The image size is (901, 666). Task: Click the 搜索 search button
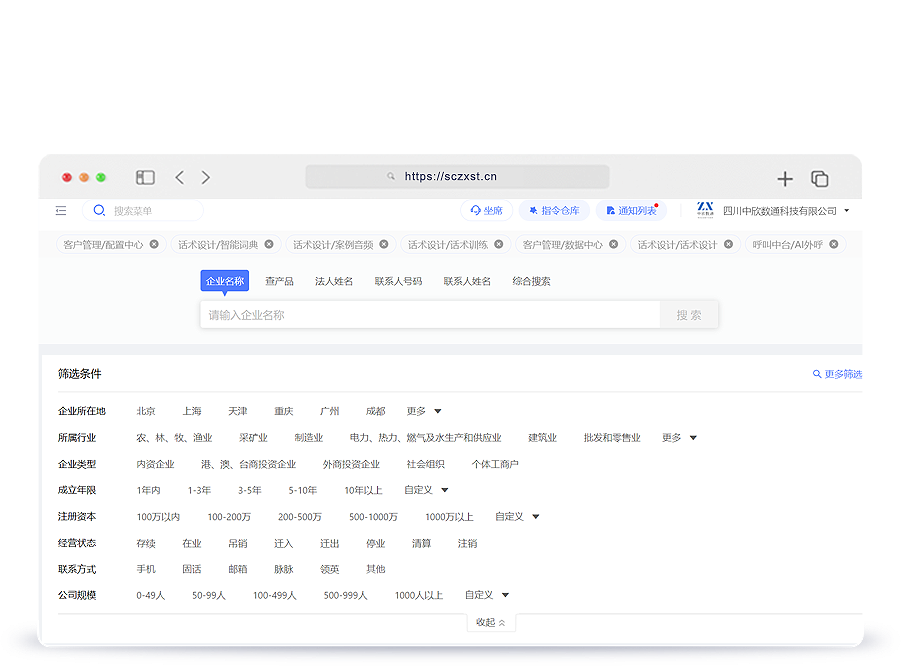tap(689, 315)
